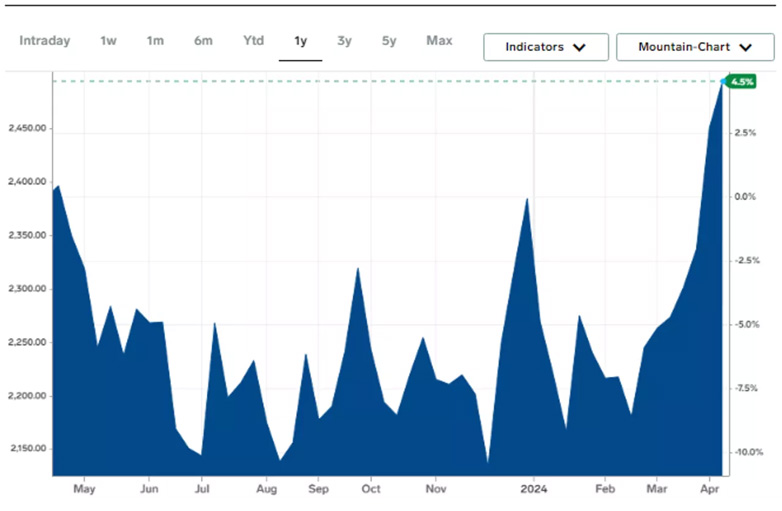This screenshot has height=511, width=782.
Task: Select the 1m time range tab
Action: click(x=155, y=41)
